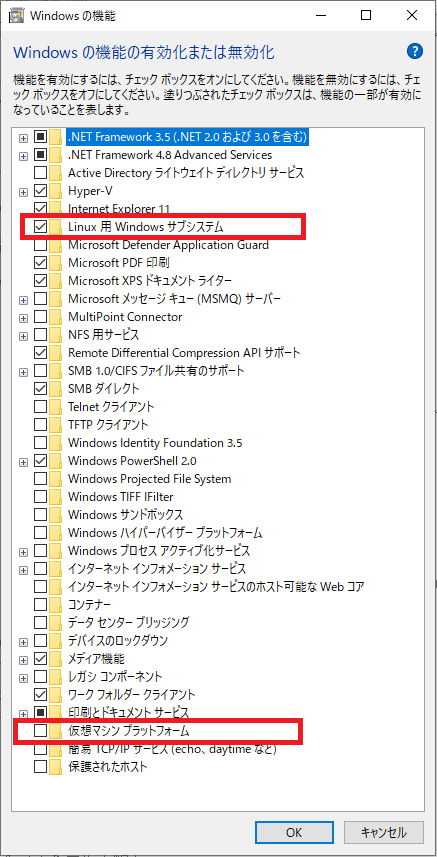Screen dimensions: 437x857
Task: Select 保護されたホスト row label
Action: (x=107, y=767)
